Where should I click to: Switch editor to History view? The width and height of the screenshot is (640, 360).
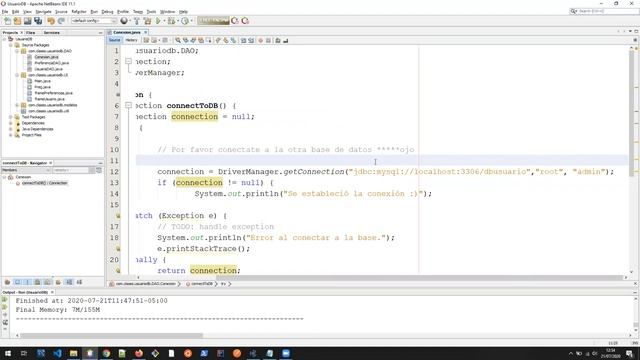tap(131, 40)
